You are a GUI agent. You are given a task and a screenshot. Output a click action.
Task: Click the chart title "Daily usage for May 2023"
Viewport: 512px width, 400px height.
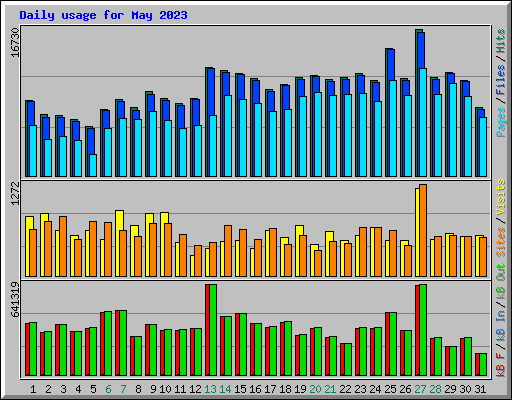(103, 15)
